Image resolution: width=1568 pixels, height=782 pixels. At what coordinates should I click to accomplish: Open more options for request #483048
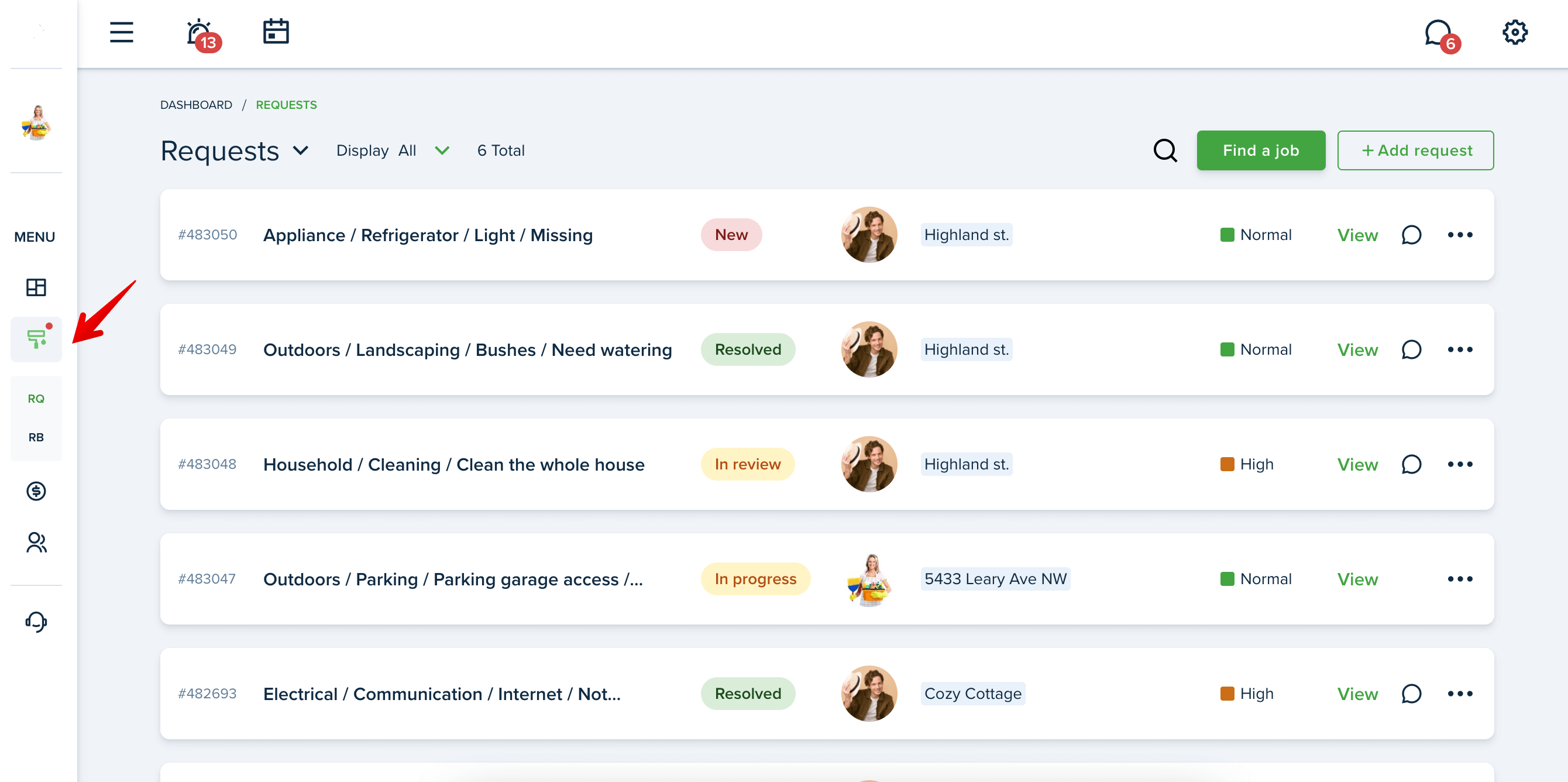click(1460, 464)
